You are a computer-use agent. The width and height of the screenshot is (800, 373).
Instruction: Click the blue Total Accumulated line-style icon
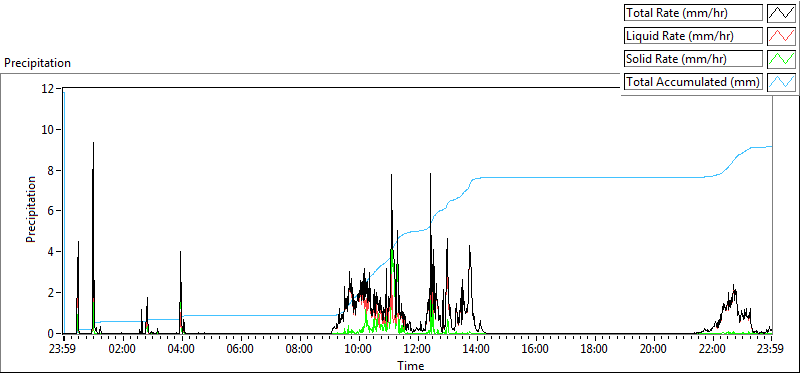tap(782, 81)
